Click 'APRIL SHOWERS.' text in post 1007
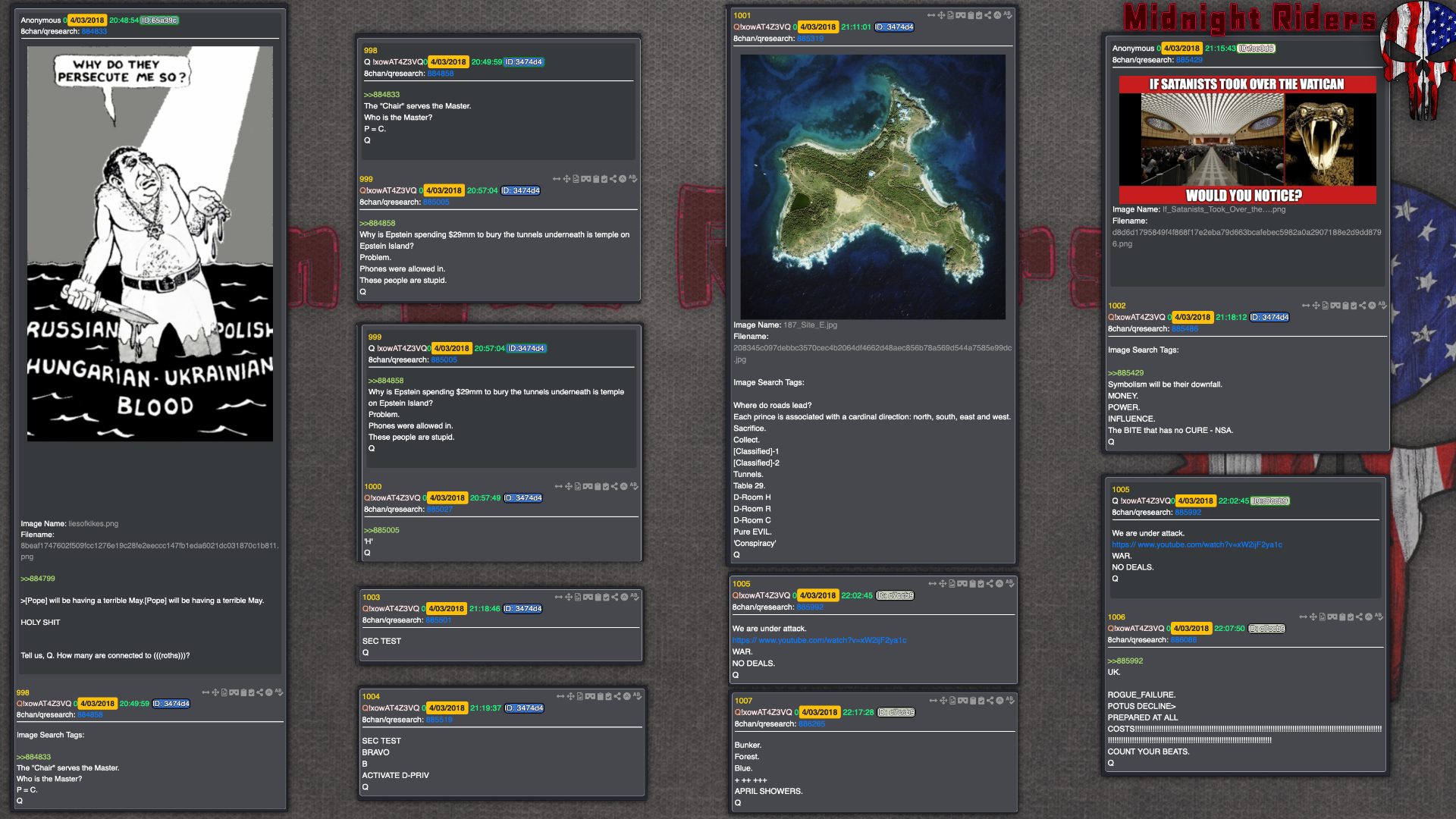 tap(768, 792)
